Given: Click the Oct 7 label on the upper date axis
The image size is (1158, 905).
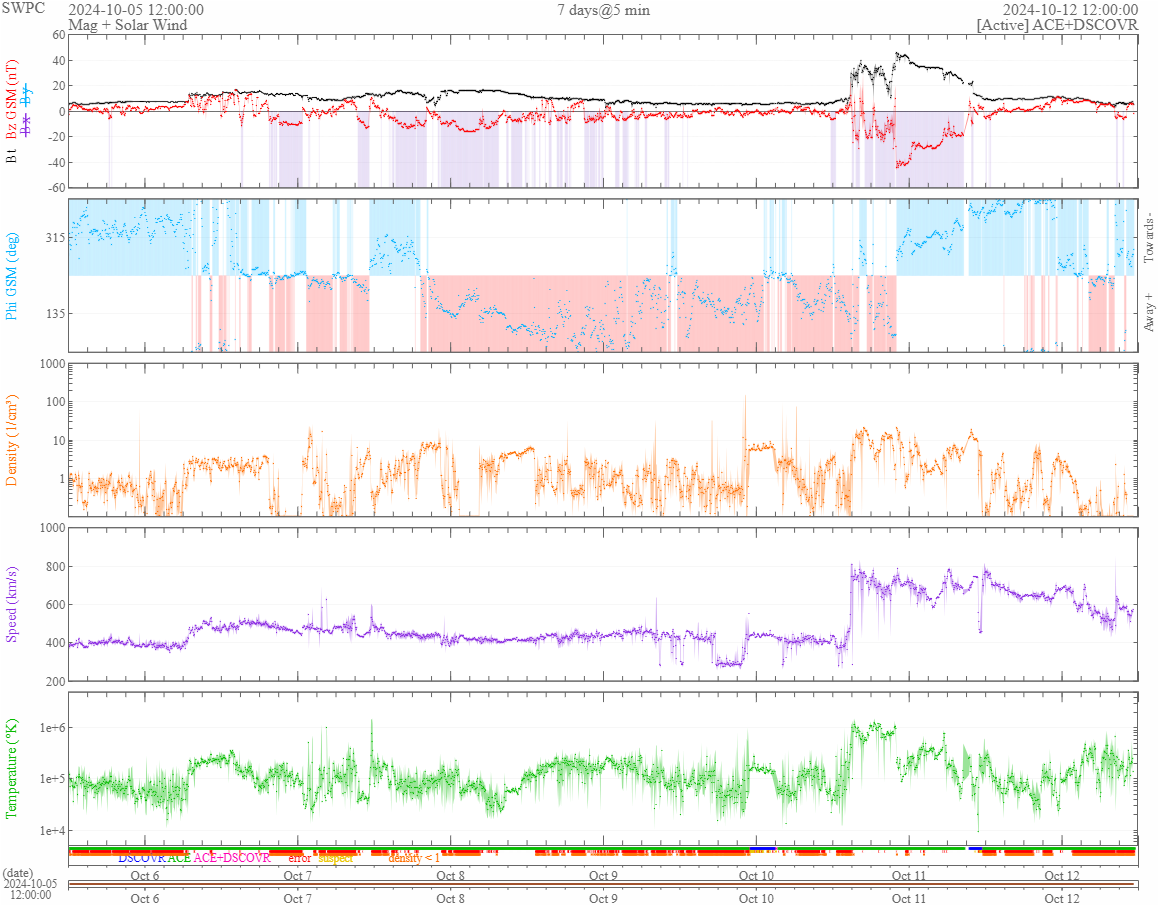Looking at the screenshot, I should [298, 875].
